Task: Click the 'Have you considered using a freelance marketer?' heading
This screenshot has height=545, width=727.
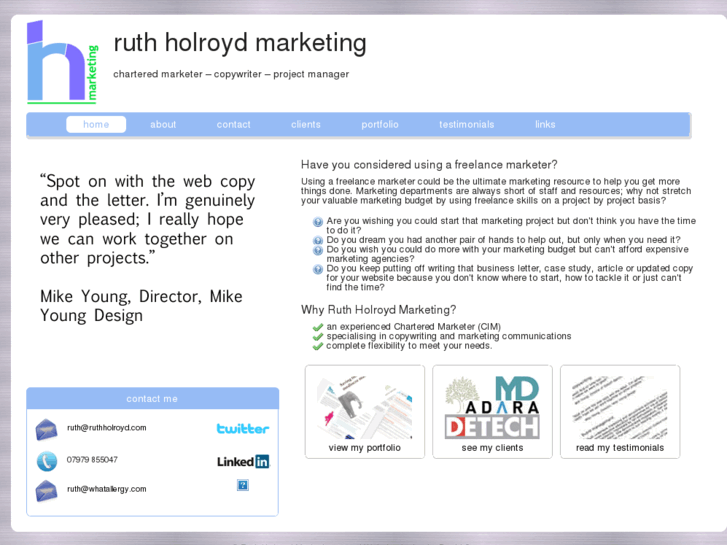Action: click(429, 165)
